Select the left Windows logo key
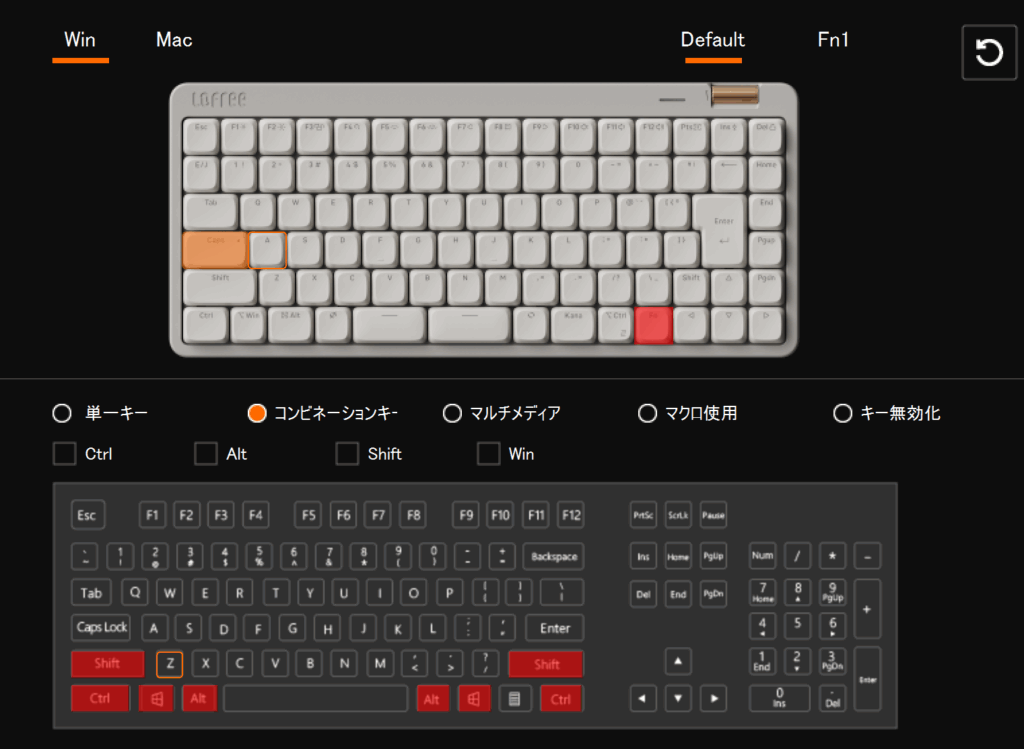 [157, 699]
